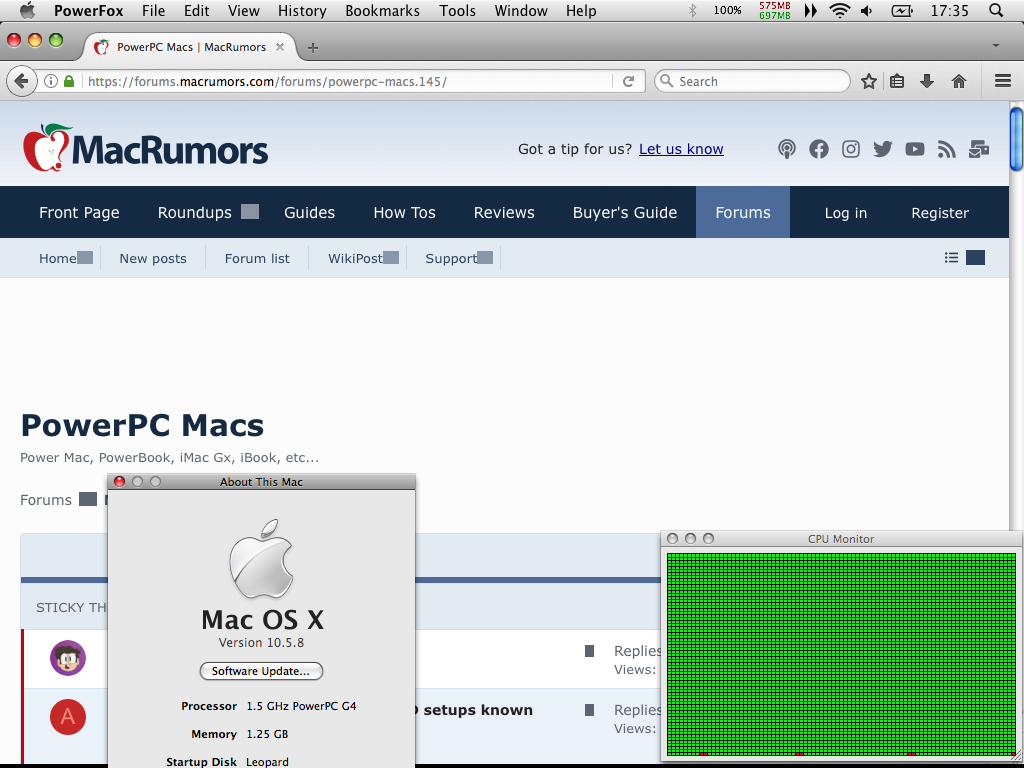Expand the Support submenu indicator
1024x768 pixels.
pos(485,257)
